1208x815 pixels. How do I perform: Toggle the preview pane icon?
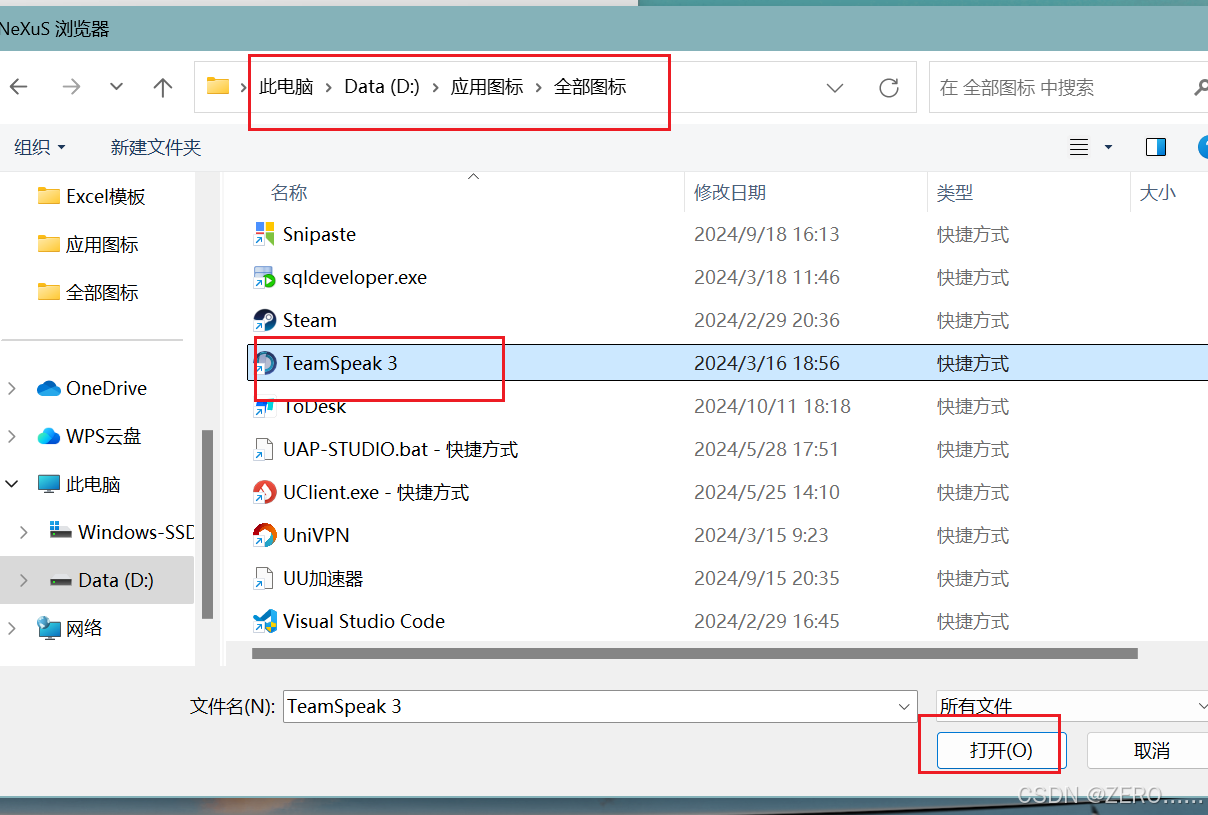pos(1156,147)
